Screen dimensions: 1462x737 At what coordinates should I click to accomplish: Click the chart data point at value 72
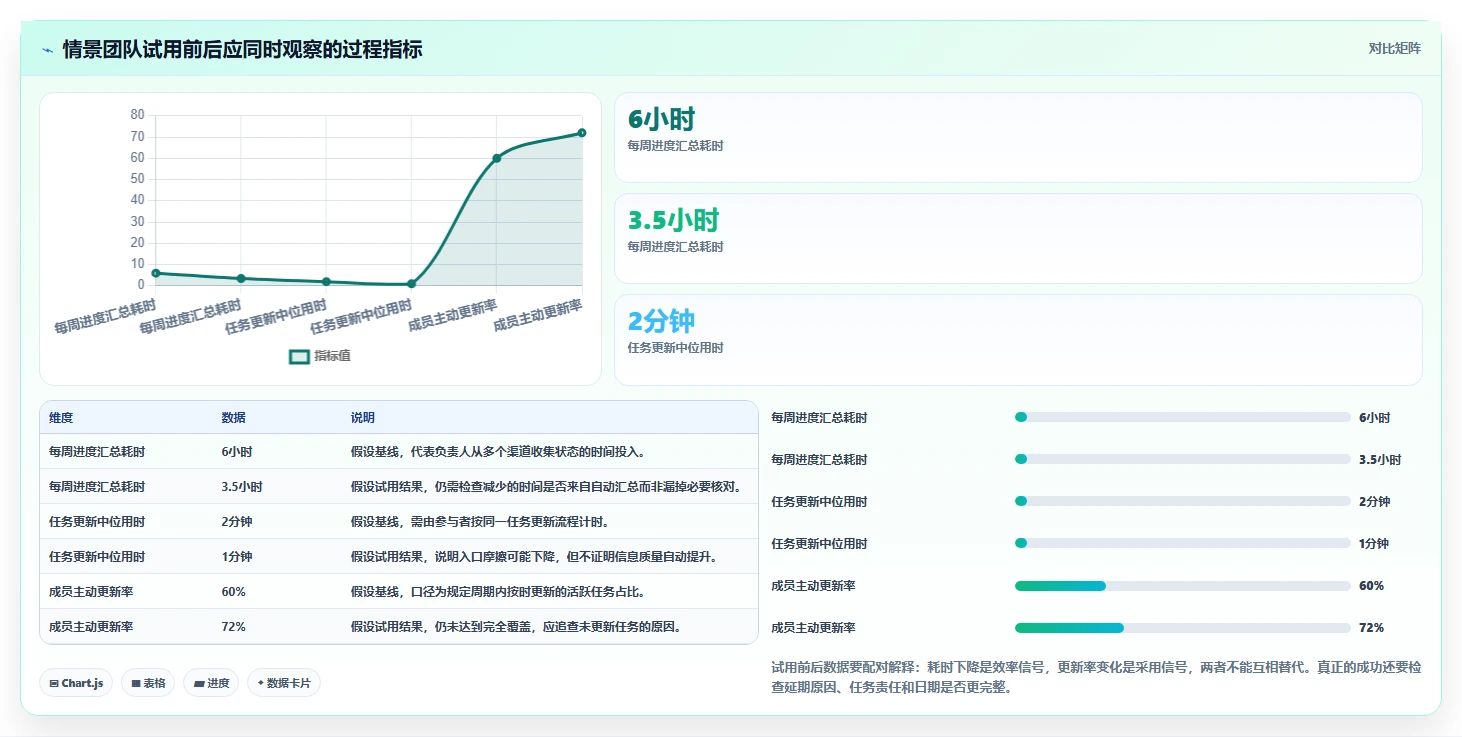(582, 132)
